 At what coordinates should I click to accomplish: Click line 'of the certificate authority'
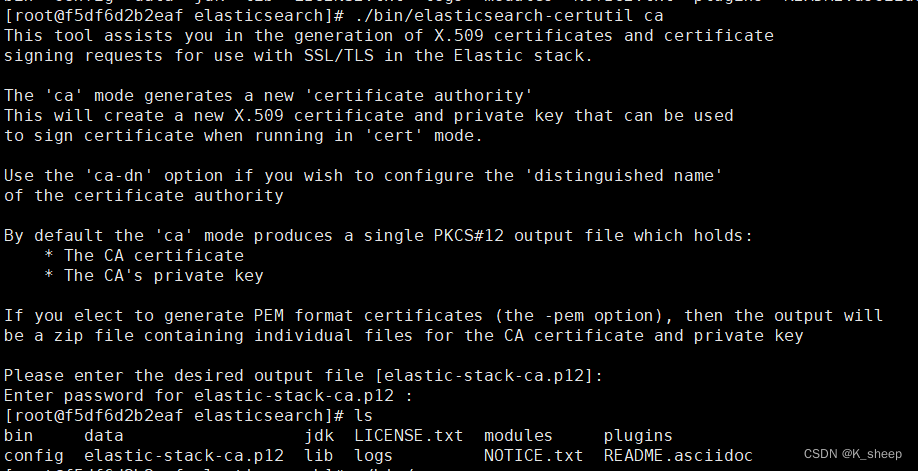[x=144, y=196]
